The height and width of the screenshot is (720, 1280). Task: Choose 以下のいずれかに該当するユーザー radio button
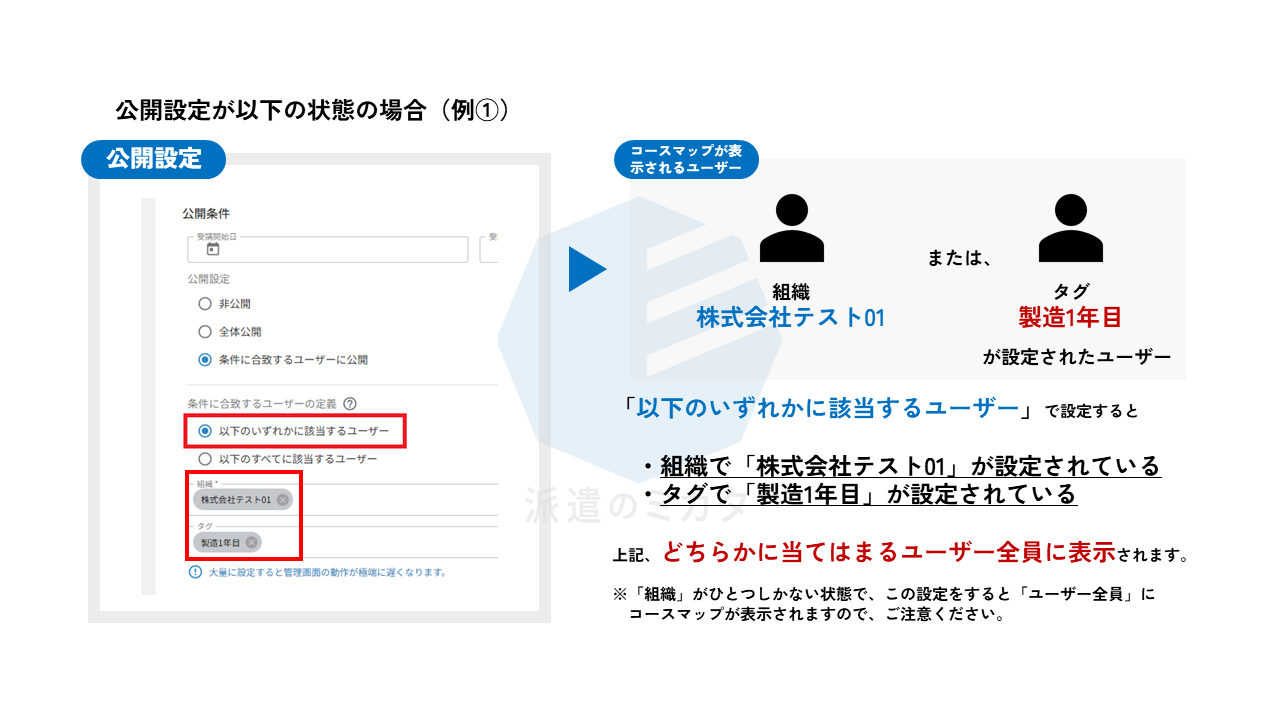tap(205, 431)
